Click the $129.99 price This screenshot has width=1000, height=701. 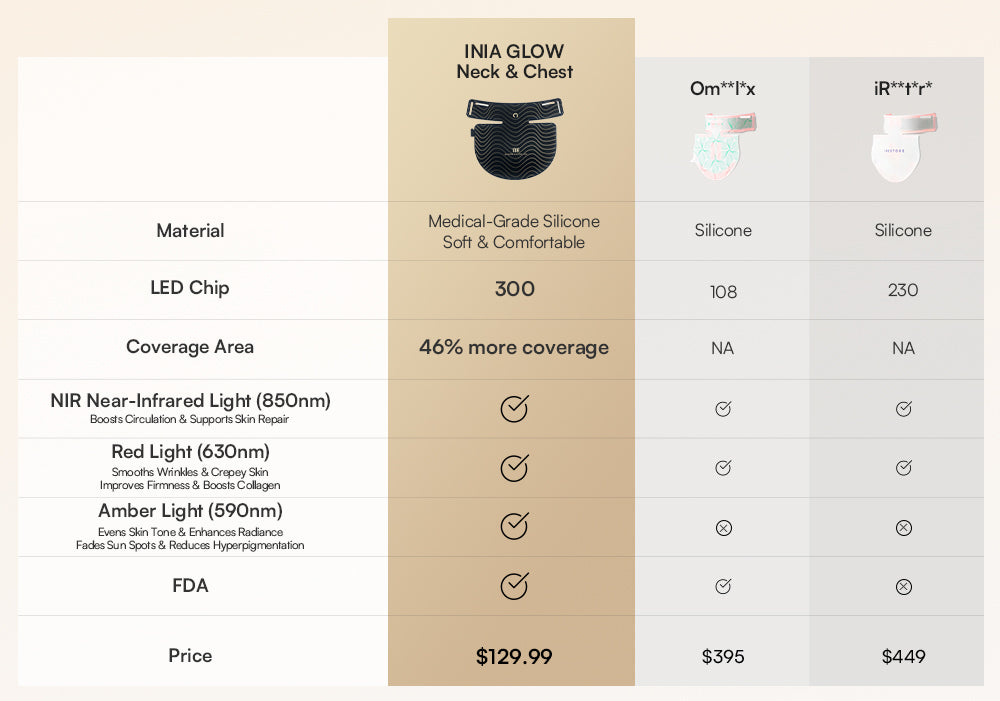pyautogui.click(x=514, y=657)
